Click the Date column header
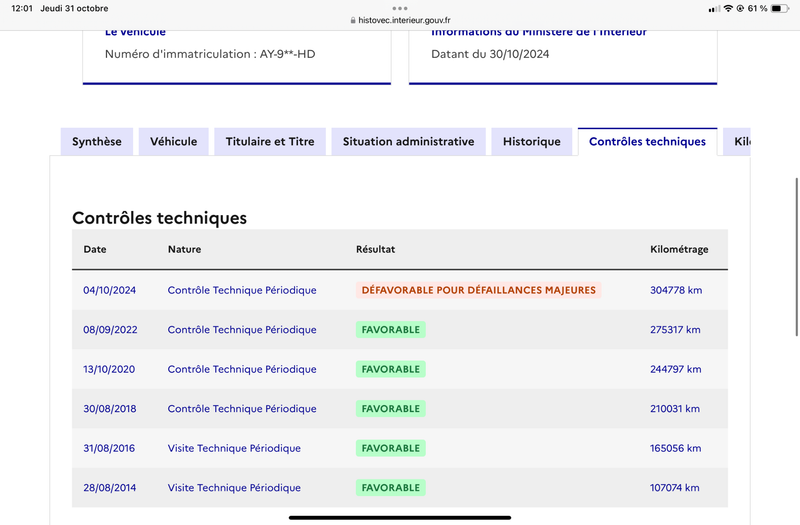The width and height of the screenshot is (800, 525). coord(95,249)
